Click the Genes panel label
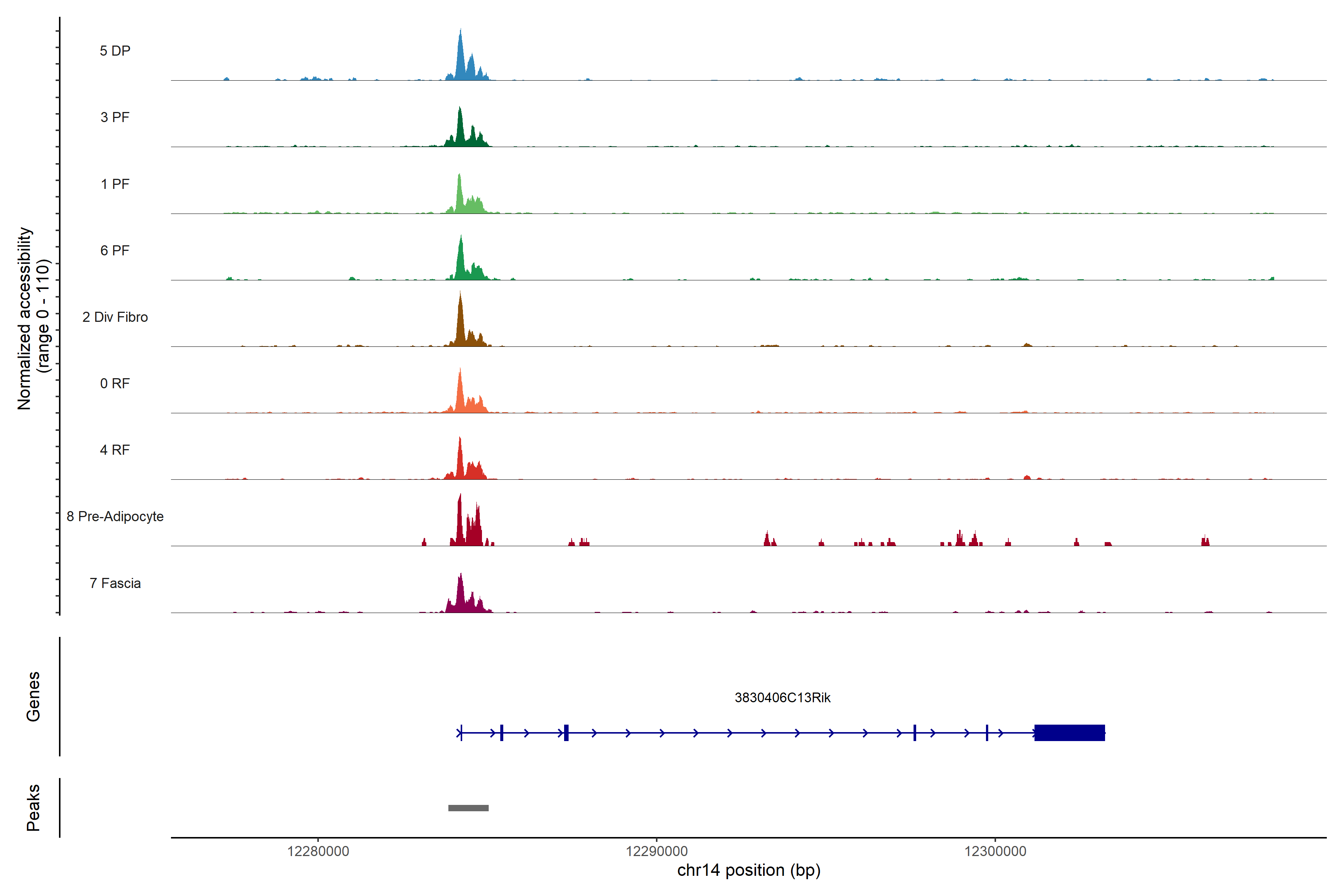Viewport: 1344px width, 896px height. 33,697
